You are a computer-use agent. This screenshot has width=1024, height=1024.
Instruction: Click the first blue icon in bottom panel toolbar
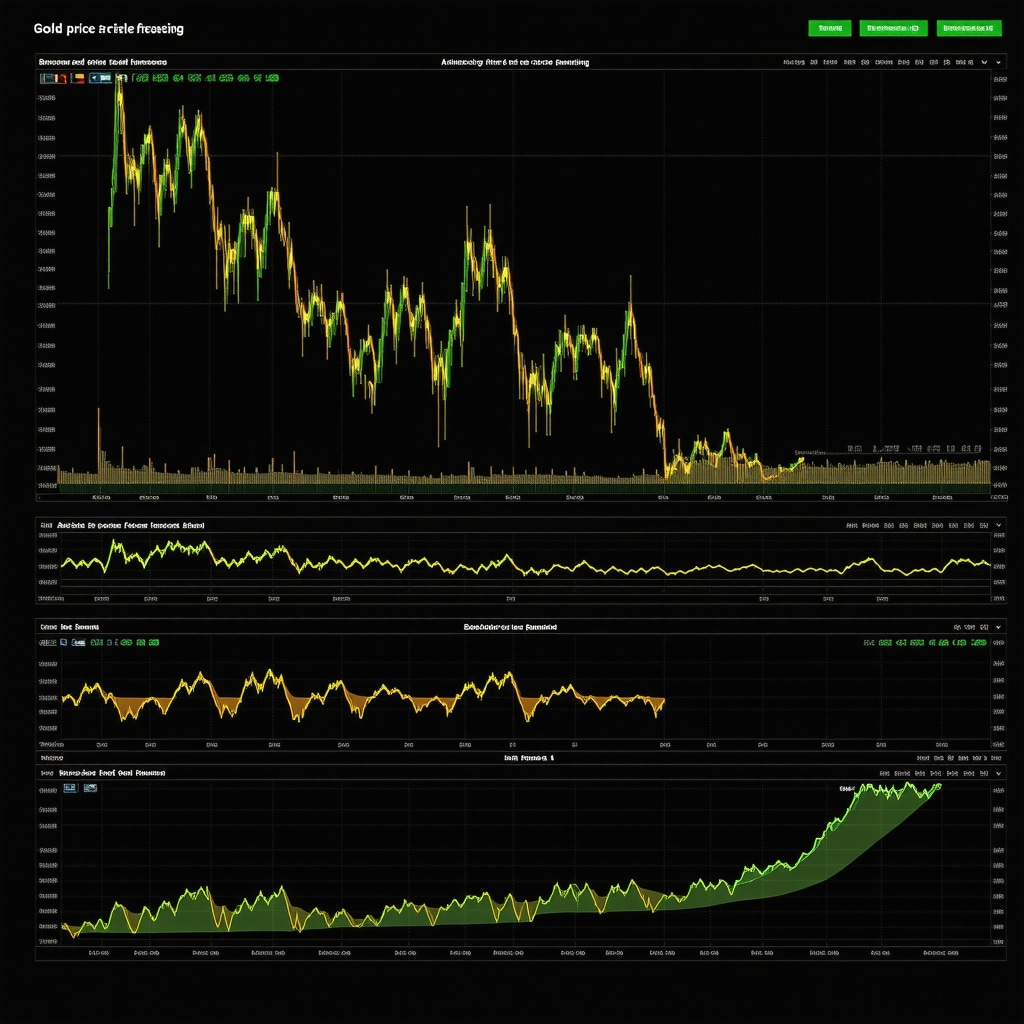coord(70,788)
